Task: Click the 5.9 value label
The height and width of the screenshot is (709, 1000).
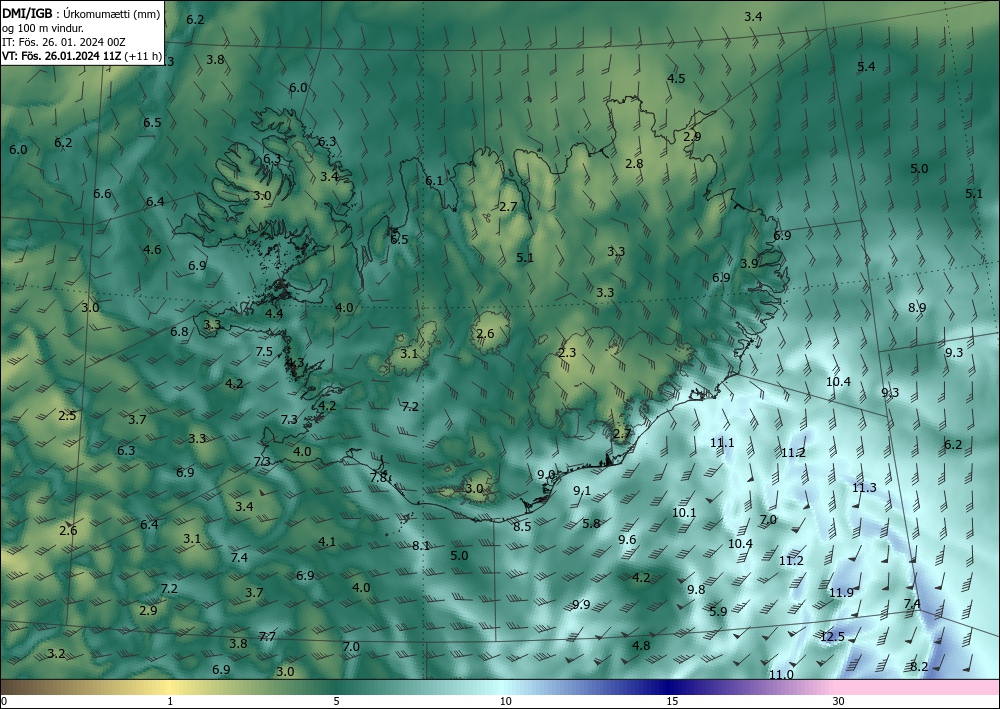Action: point(718,611)
